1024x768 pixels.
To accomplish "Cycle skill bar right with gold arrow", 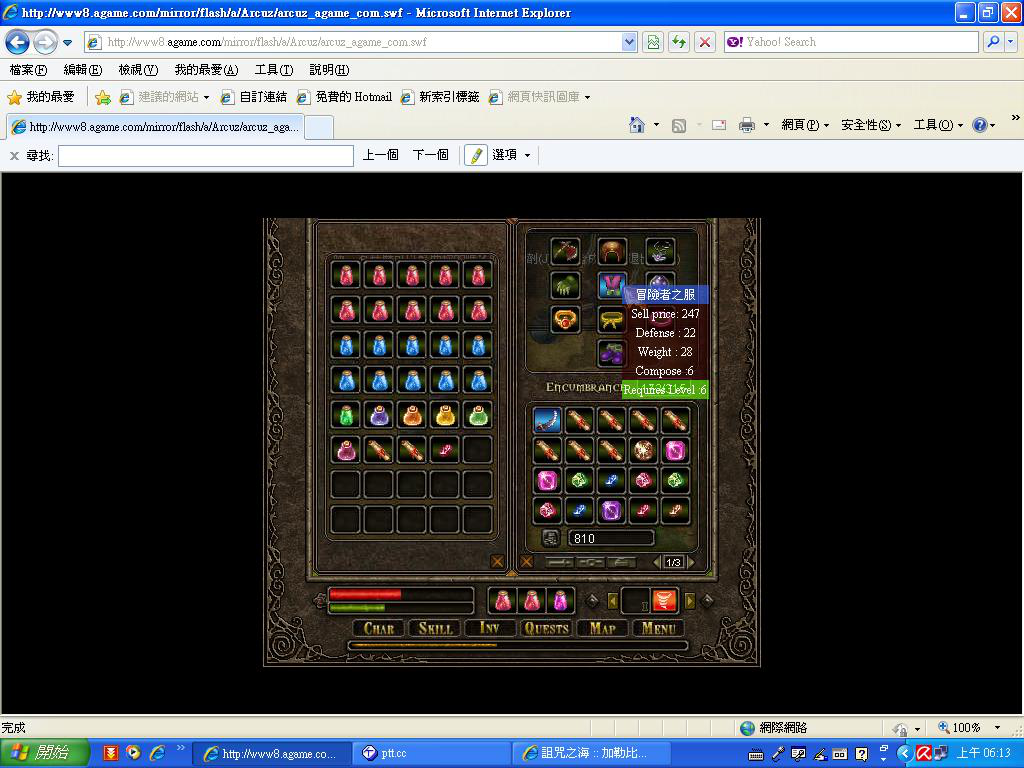I will click(x=690, y=600).
